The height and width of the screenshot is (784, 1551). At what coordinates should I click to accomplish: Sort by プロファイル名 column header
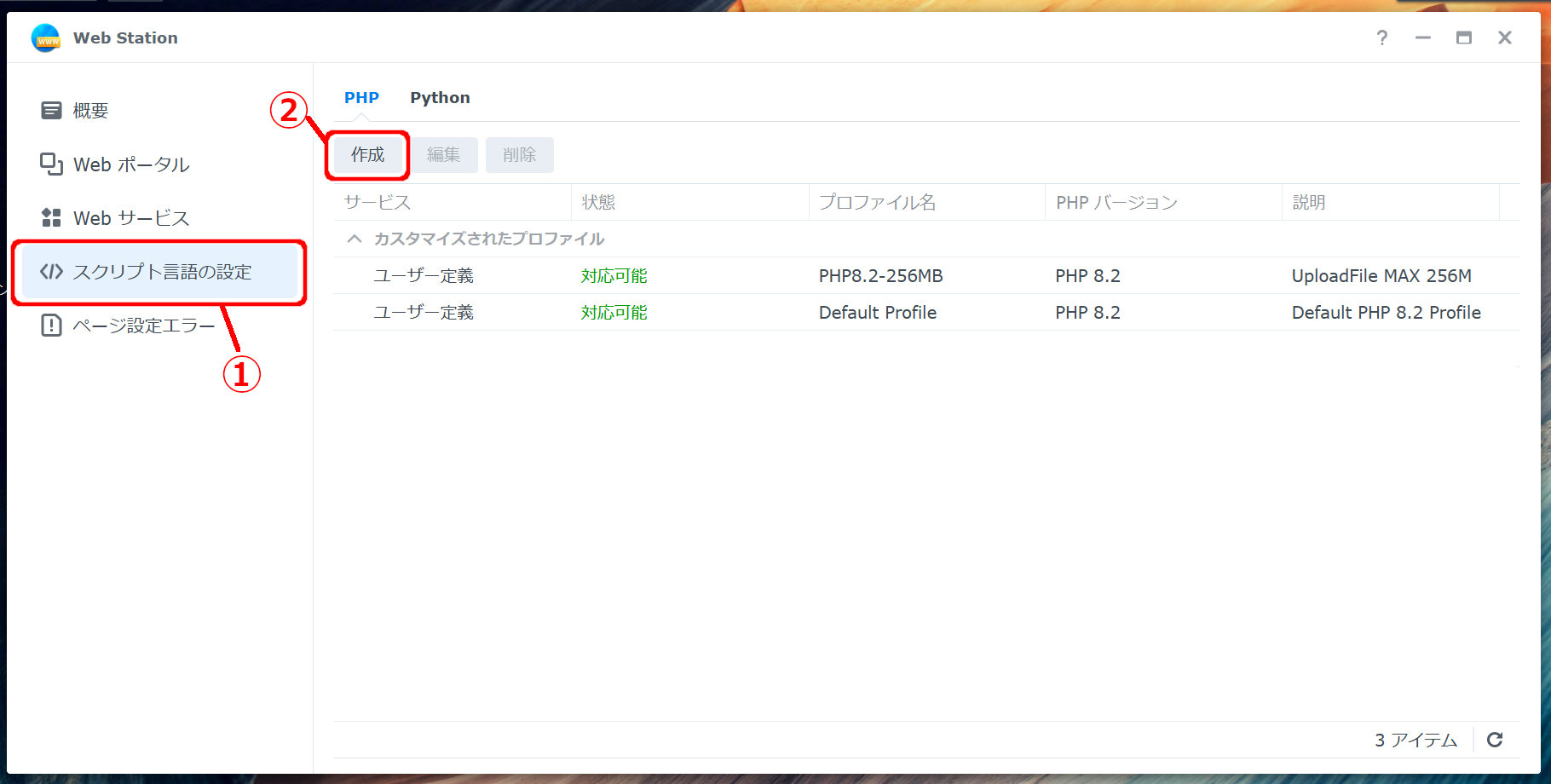point(877,203)
